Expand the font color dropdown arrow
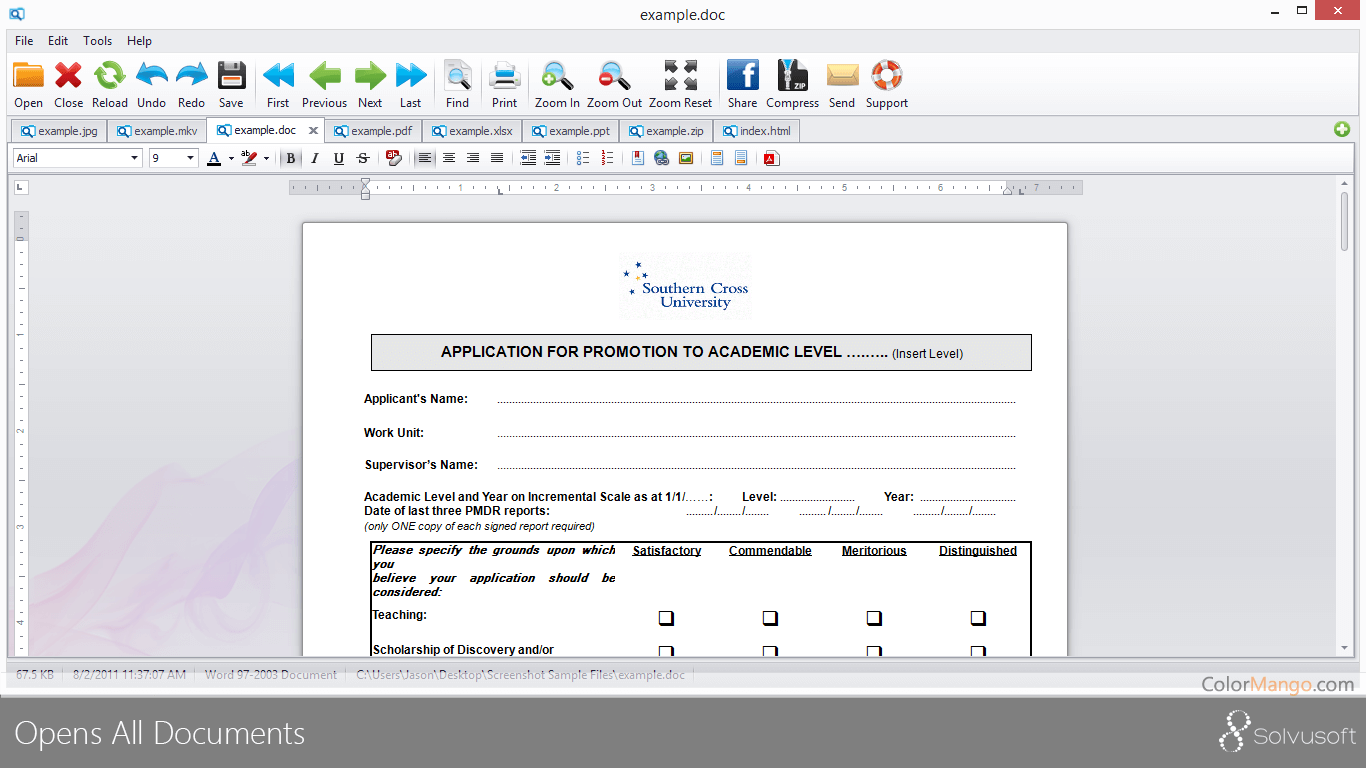Screen dimensions: 1366x768 (x=230, y=158)
